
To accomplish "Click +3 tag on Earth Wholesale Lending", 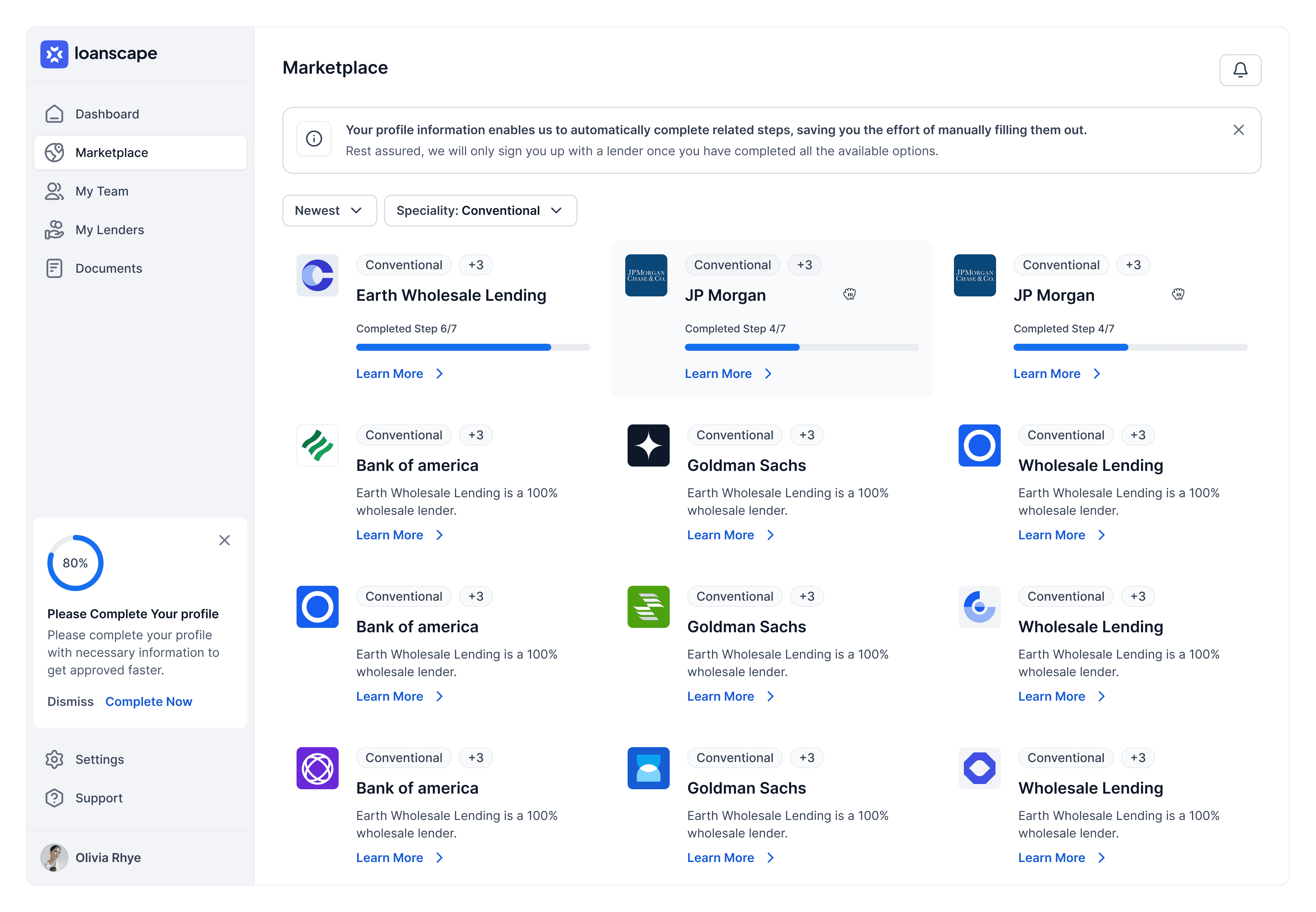I will click(476, 265).
